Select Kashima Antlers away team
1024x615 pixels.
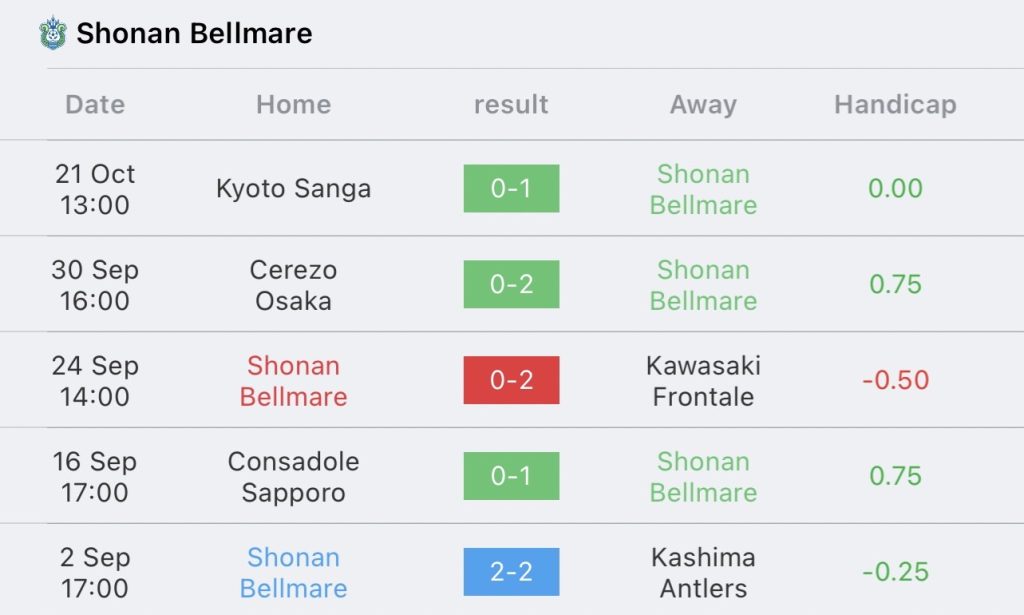(x=703, y=573)
